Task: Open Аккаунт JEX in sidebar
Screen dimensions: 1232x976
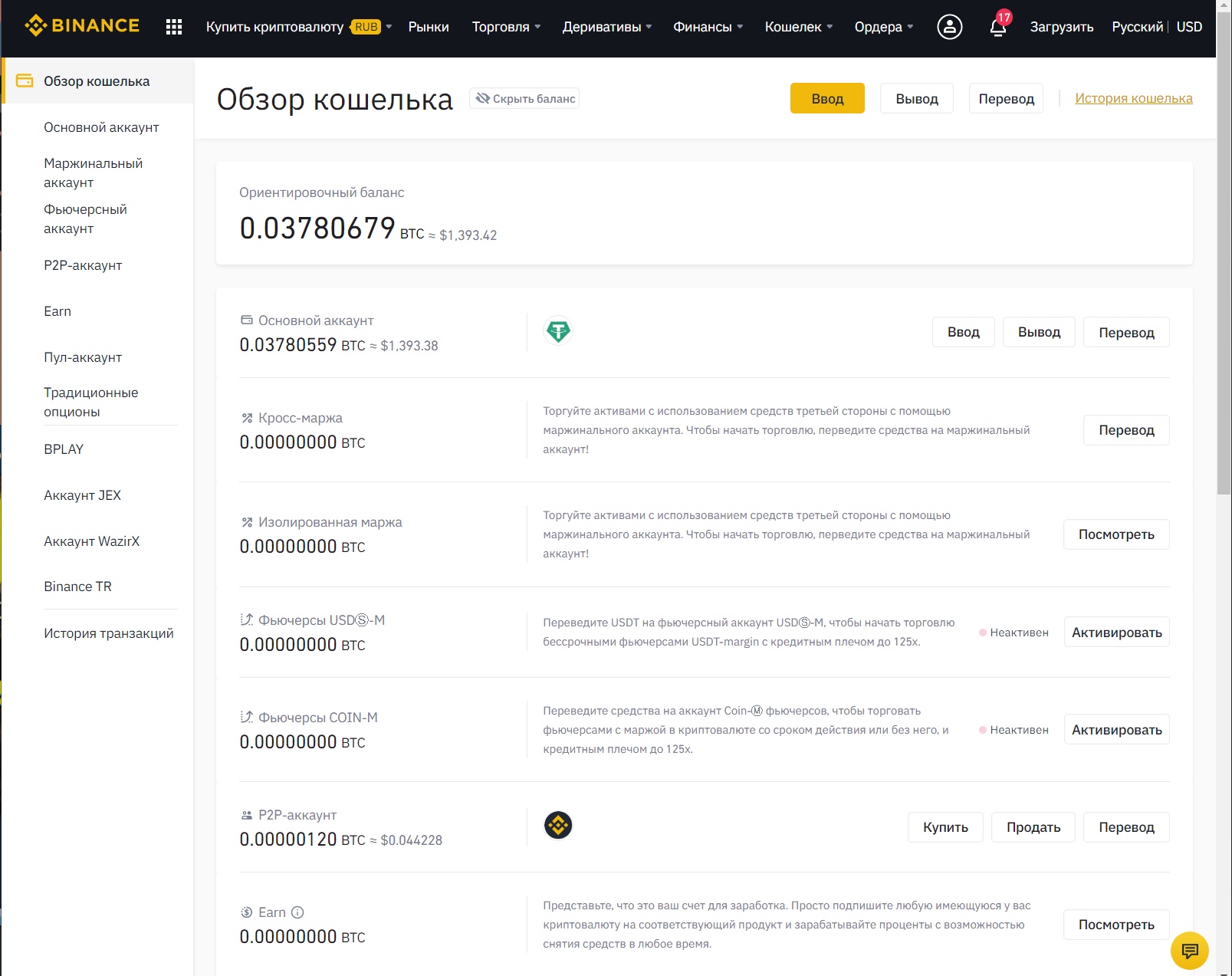Action: (82, 495)
